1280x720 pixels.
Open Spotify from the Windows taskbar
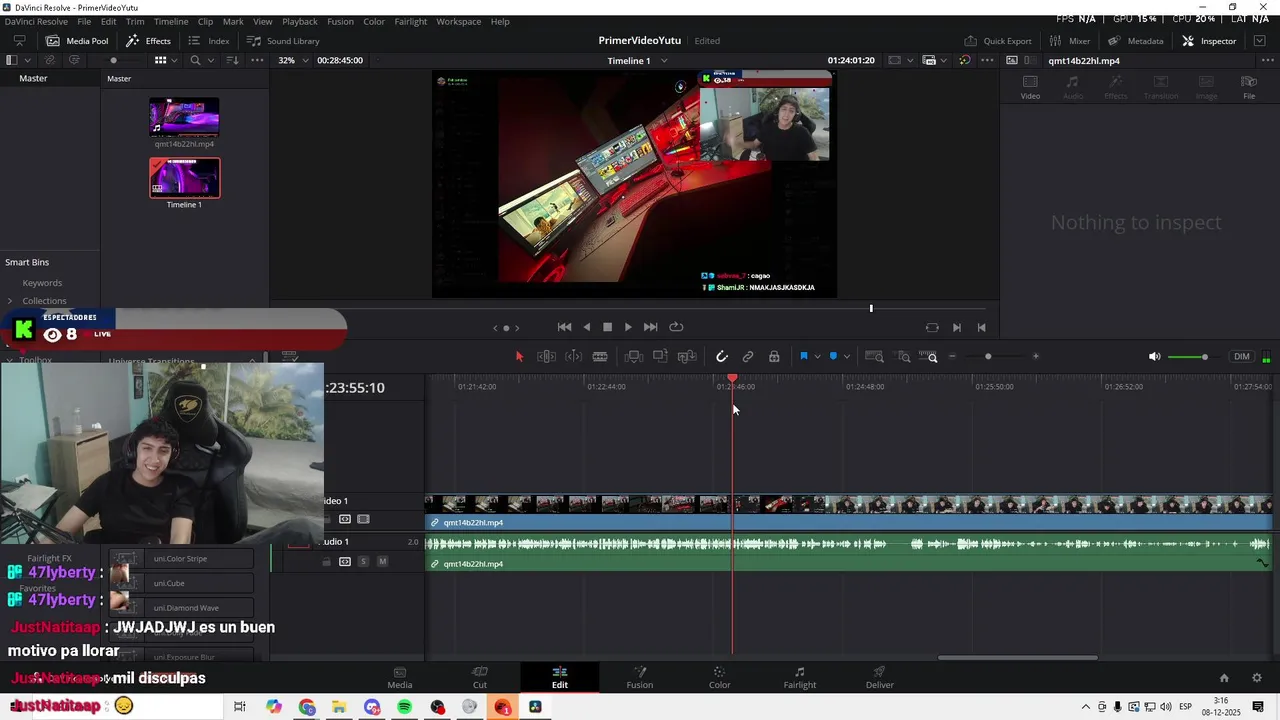405,707
